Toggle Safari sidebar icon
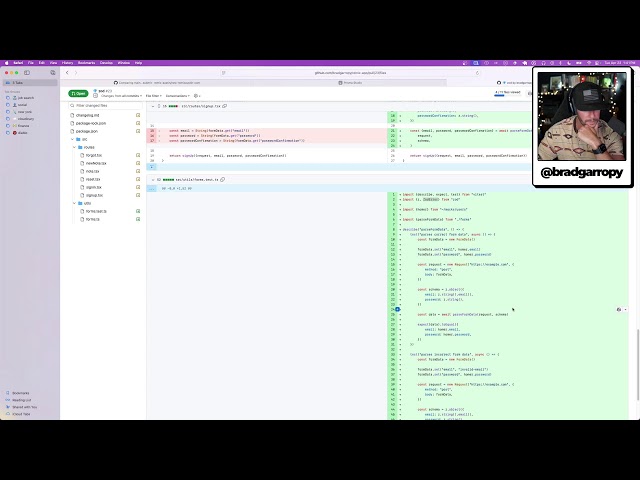 coord(27,73)
